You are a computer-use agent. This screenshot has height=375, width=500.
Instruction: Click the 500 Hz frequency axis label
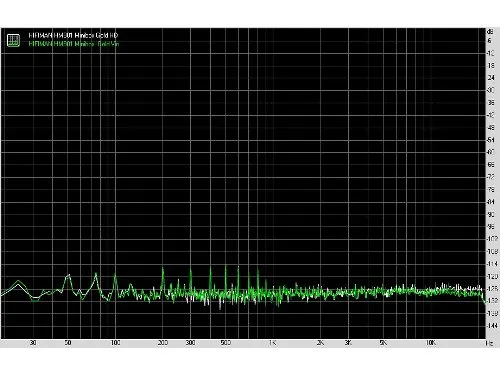(226, 343)
